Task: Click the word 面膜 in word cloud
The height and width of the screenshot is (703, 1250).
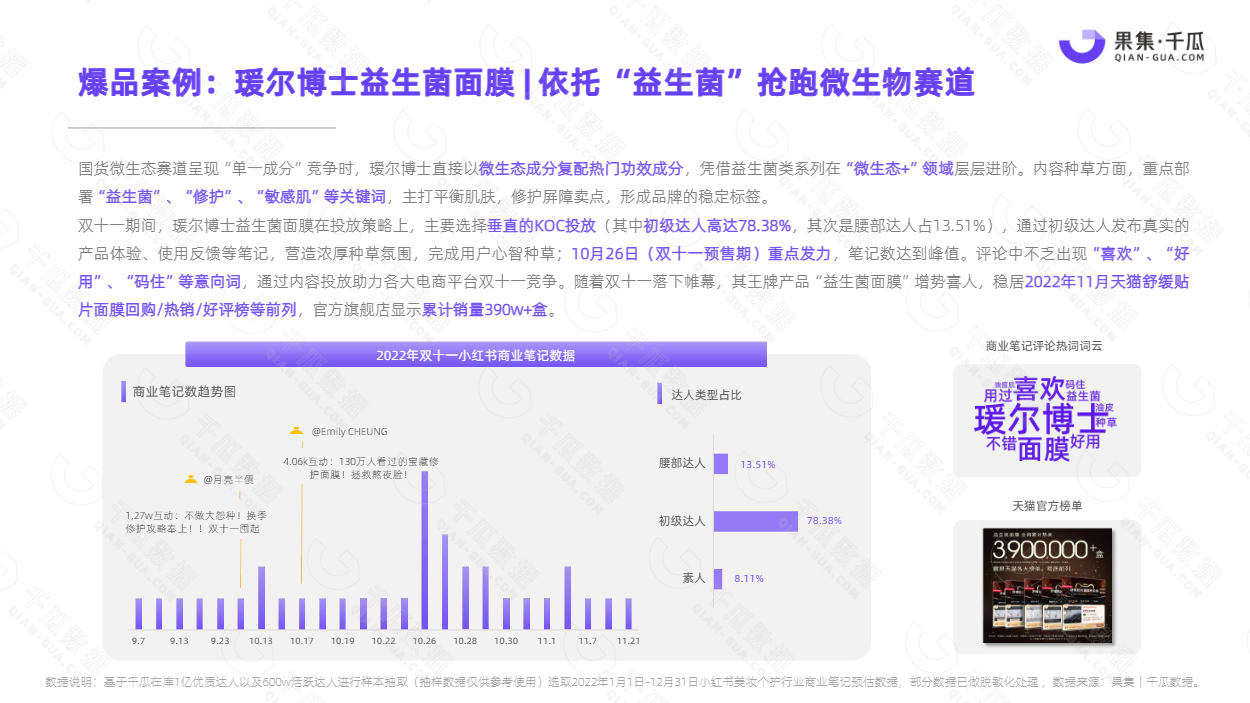Action: 1043,449
